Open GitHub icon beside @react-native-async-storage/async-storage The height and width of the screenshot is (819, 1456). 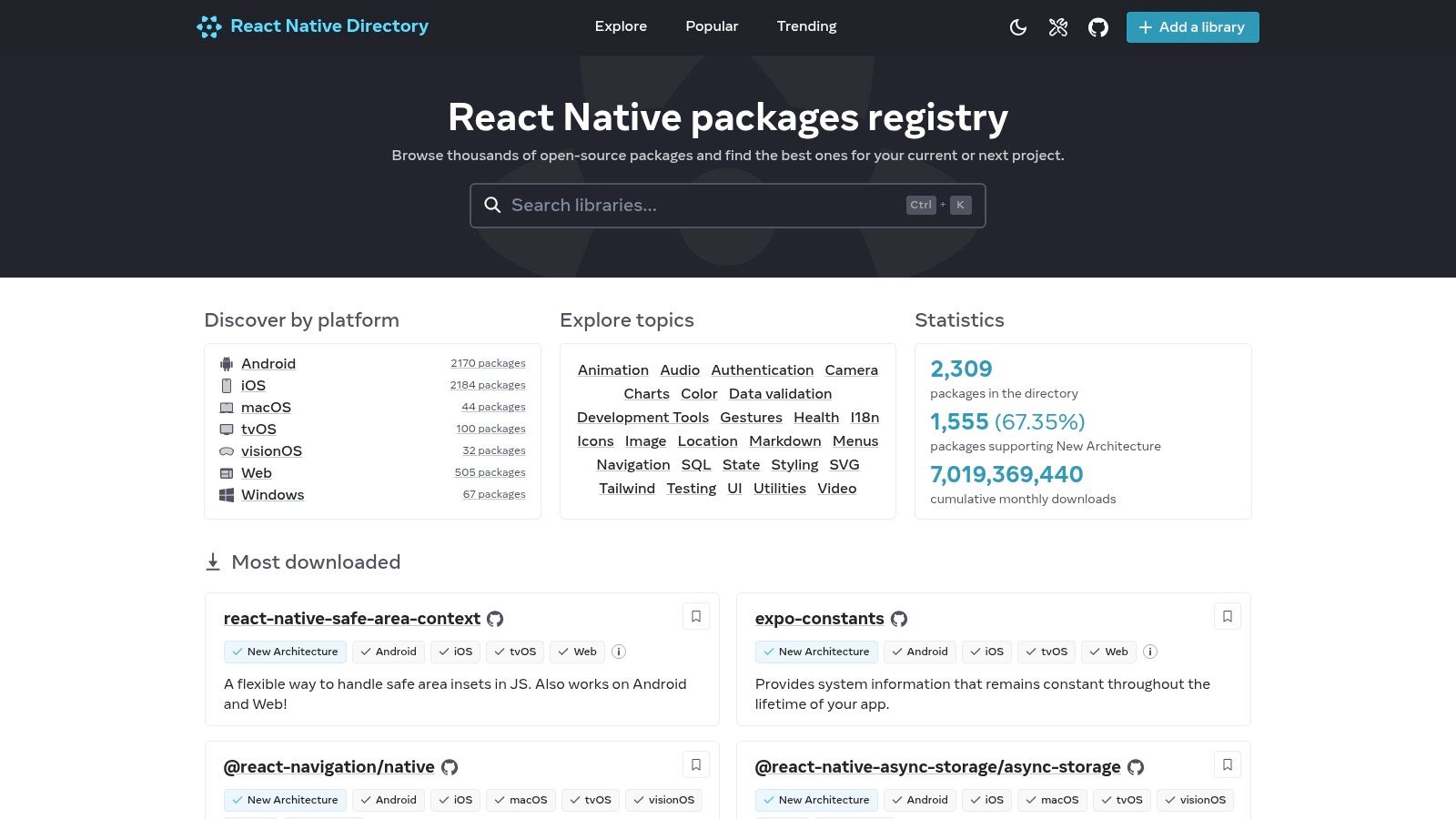[x=1135, y=766]
